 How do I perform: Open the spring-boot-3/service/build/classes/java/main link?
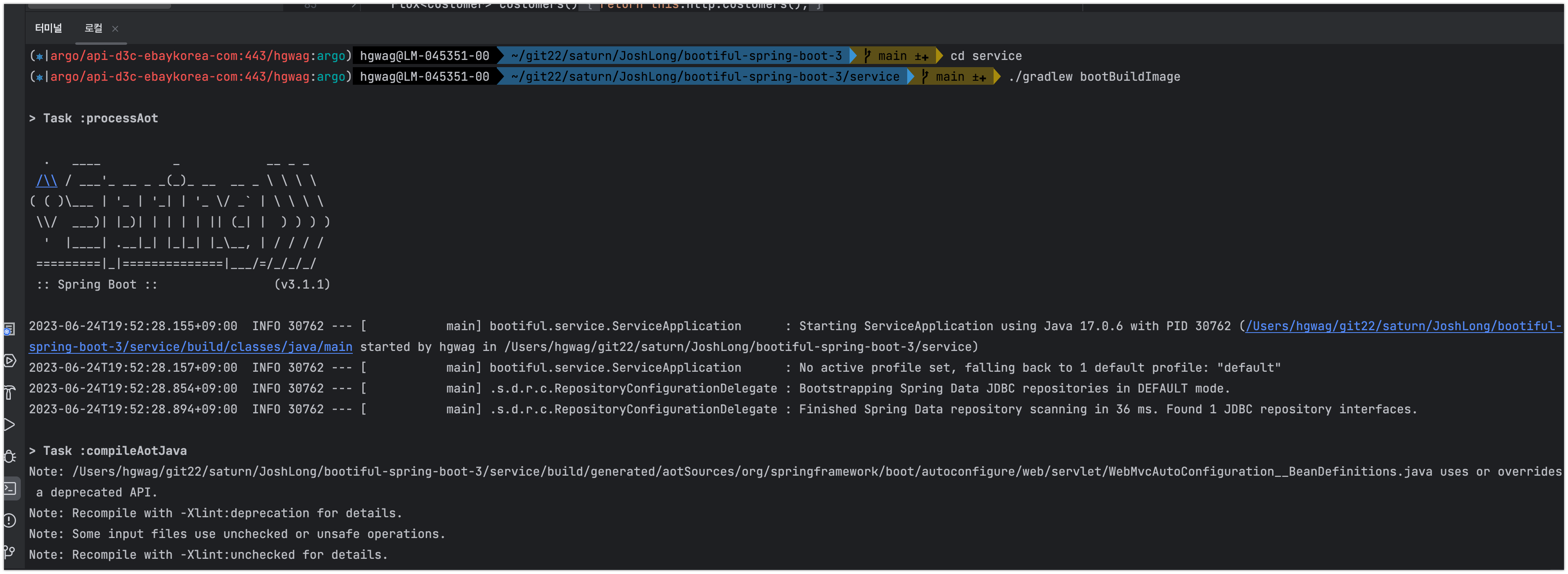[x=190, y=347]
